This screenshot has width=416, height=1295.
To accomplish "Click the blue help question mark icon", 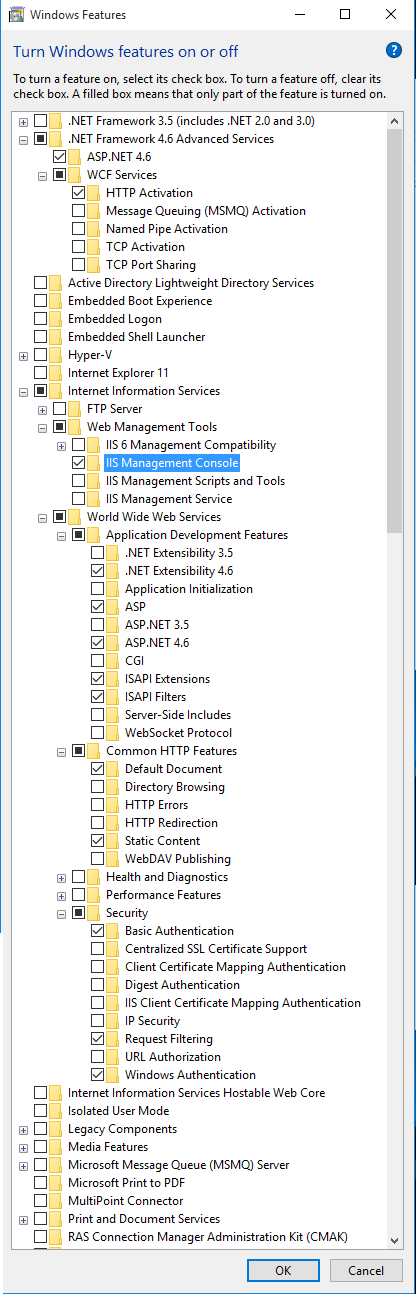I will (393, 51).
